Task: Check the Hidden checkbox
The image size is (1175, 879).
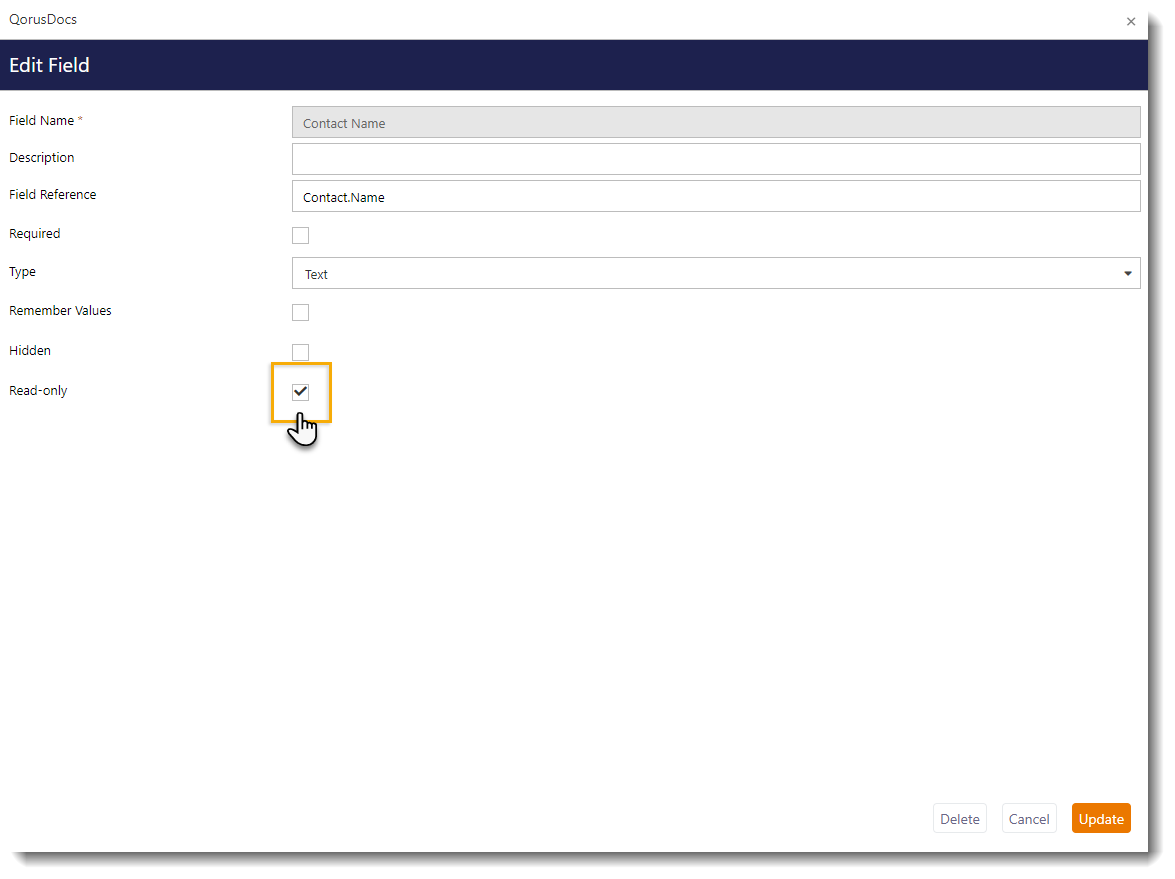Action: (300, 352)
